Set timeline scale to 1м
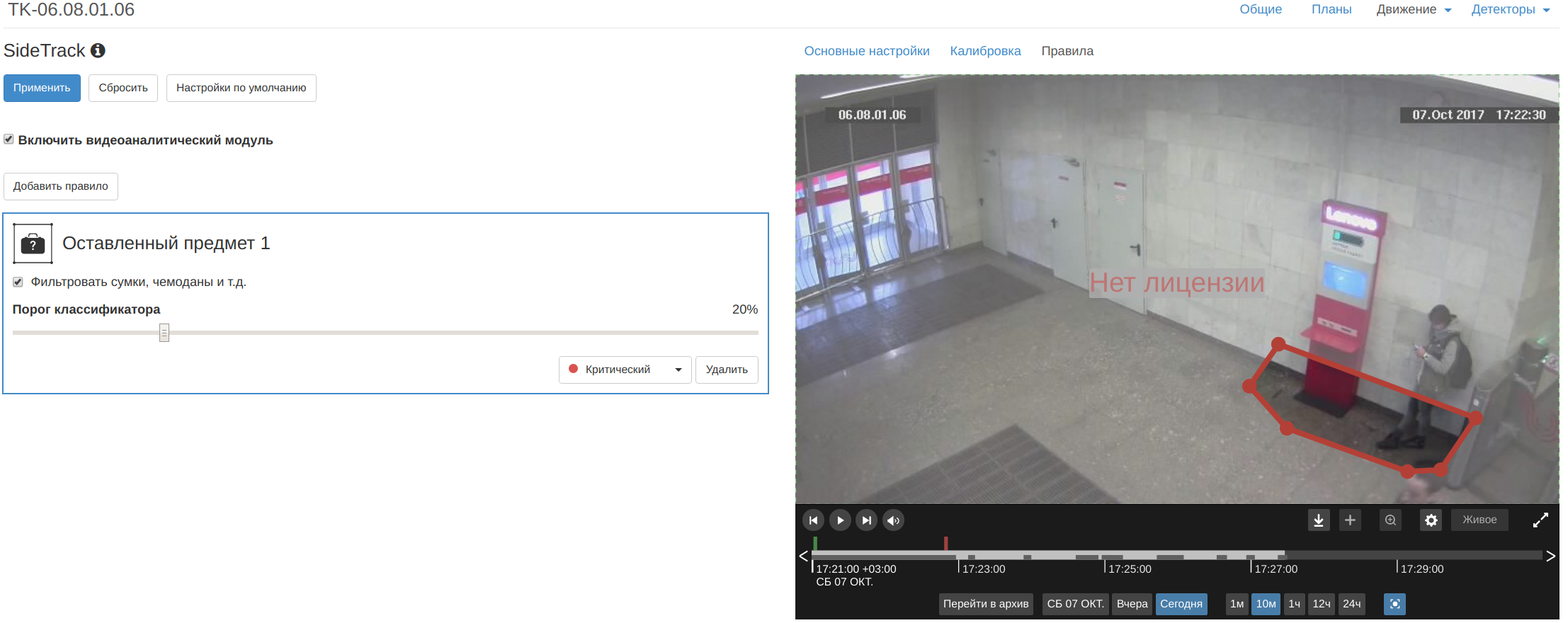Image resolution: width=1568 pixels, height=623 pixels. [x=1237, y=604]
